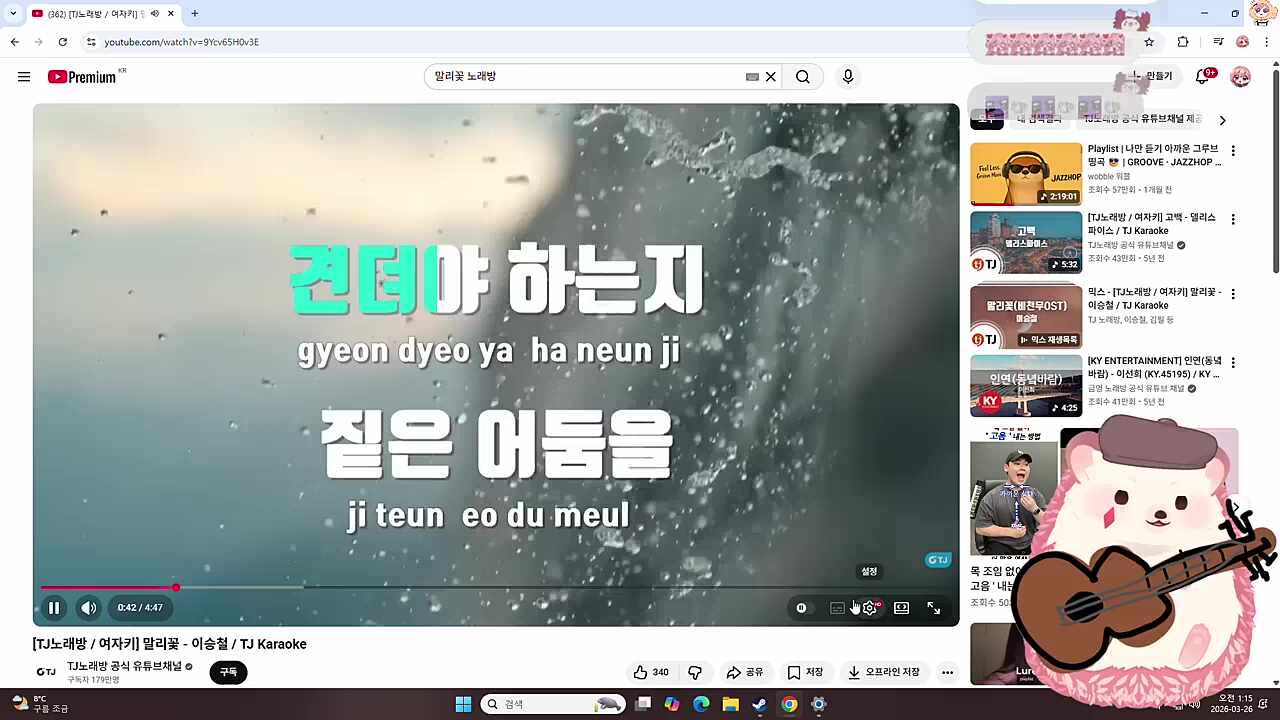Click 오프라인 저장 download button
Image resolution: width=1280 pixels, height=720 pixels.
pyautogui.click(x=884, y=672)
